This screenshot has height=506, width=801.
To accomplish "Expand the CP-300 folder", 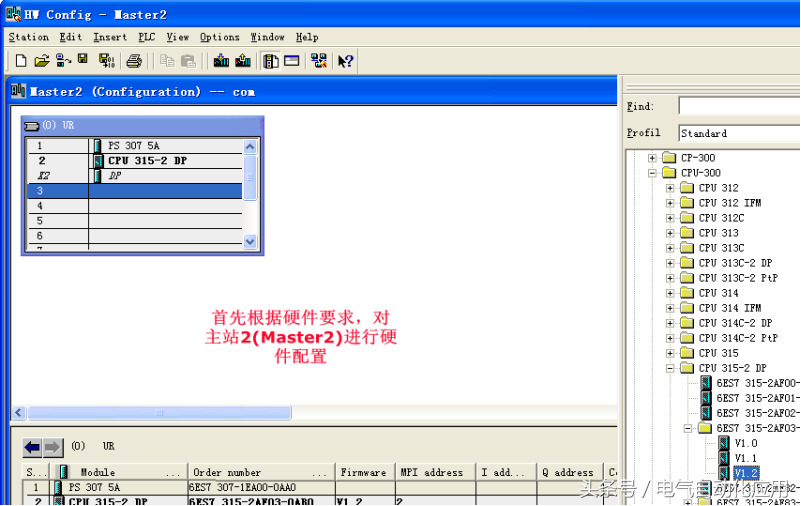I will pos(652,158).
